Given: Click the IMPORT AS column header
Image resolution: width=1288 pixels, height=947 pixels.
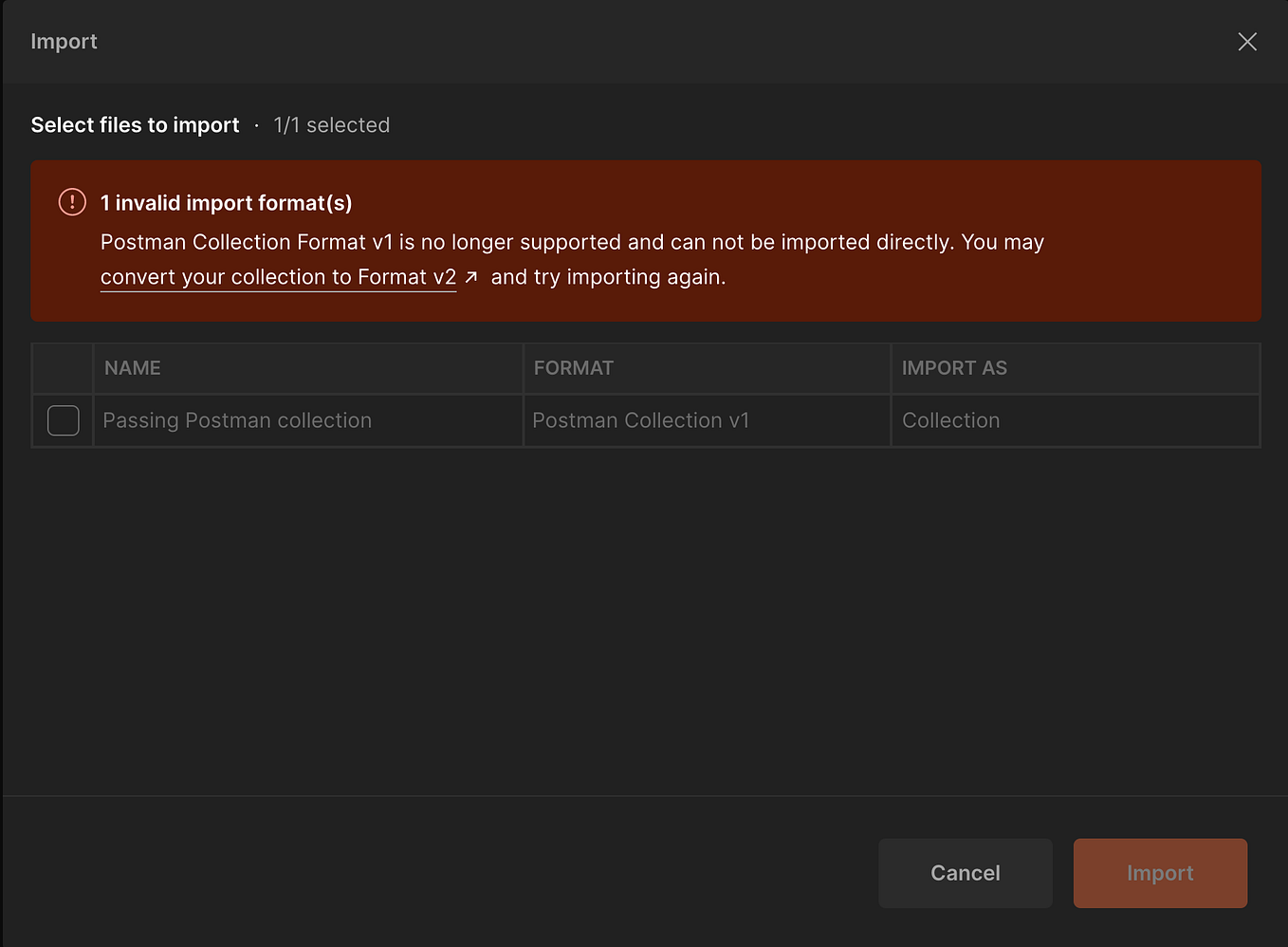Looking at the screenshot, I should click(954, 368).
